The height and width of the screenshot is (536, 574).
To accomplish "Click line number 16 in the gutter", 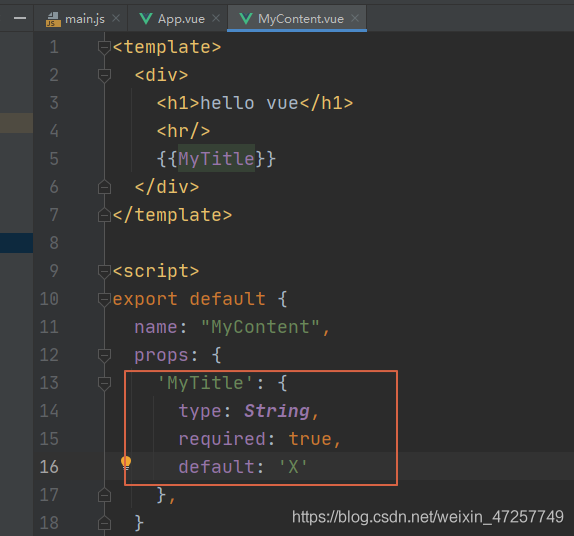I will tap(49, 467).
